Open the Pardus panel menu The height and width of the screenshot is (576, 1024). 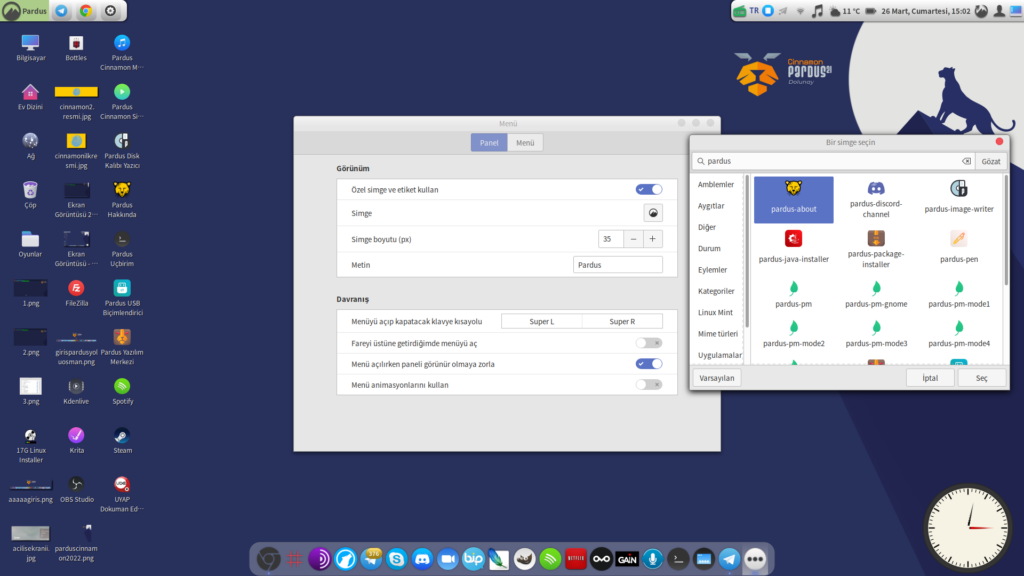click(25, 10)
